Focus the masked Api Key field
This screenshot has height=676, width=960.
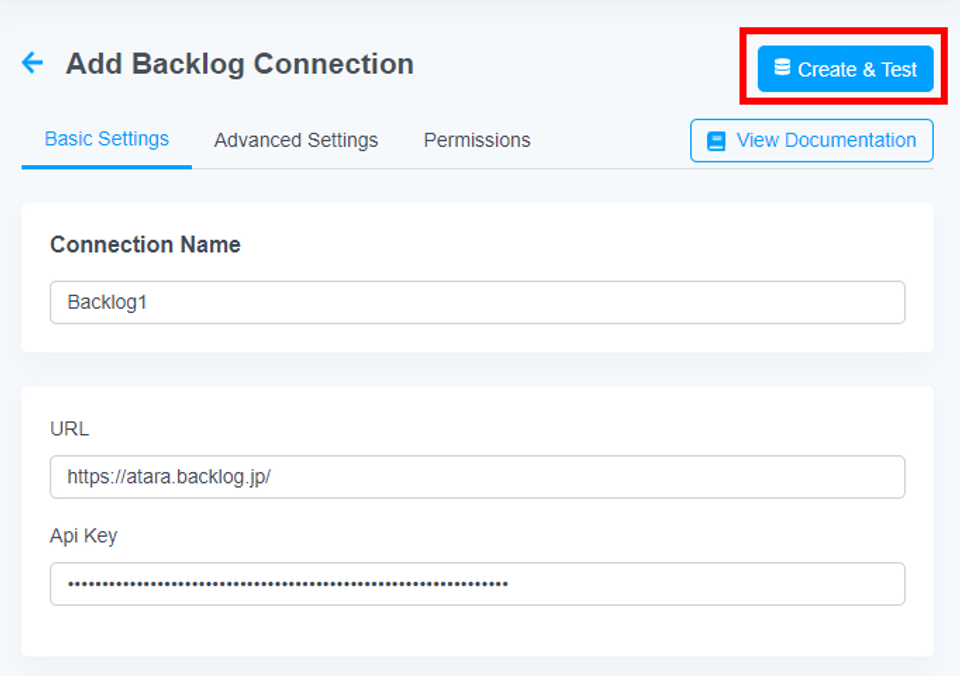point(477,584)
